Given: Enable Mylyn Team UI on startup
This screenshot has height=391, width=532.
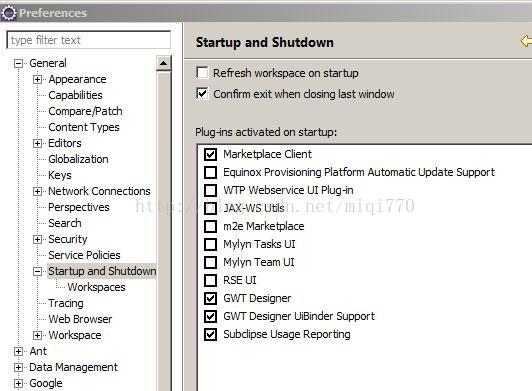Looking at the screenshot, I should [210, 262].
